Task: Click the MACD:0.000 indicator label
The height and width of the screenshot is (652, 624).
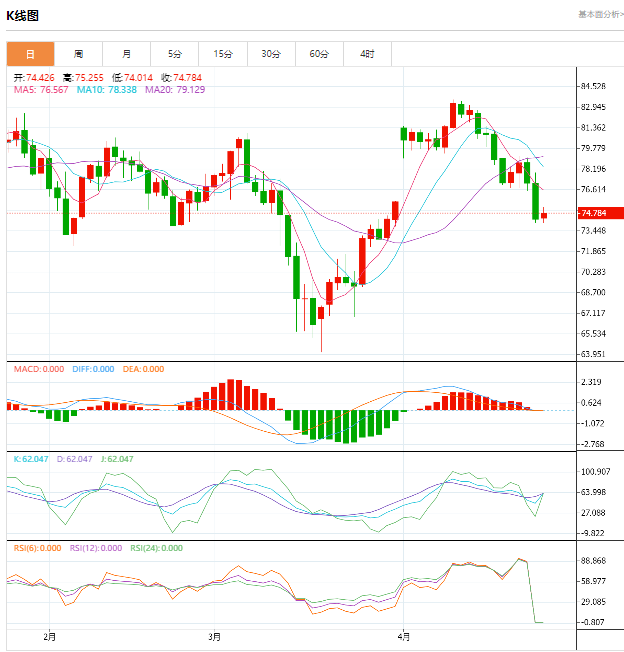Action: pos(39,369)
